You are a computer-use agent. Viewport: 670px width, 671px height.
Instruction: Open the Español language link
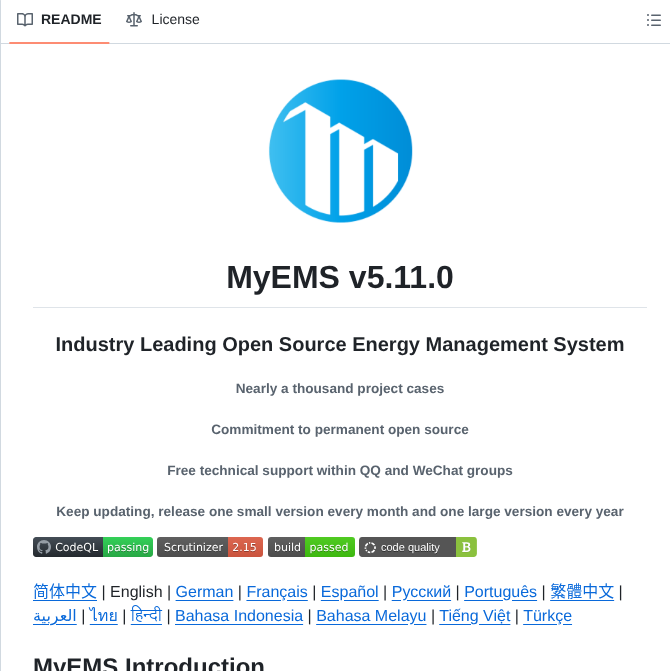pos(350,591)
